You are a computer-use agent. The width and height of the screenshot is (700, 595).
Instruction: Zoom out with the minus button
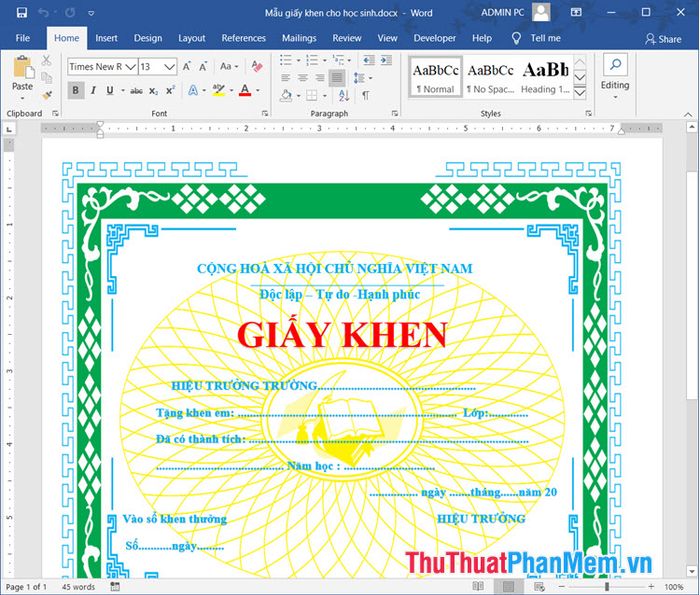point(561,586)
